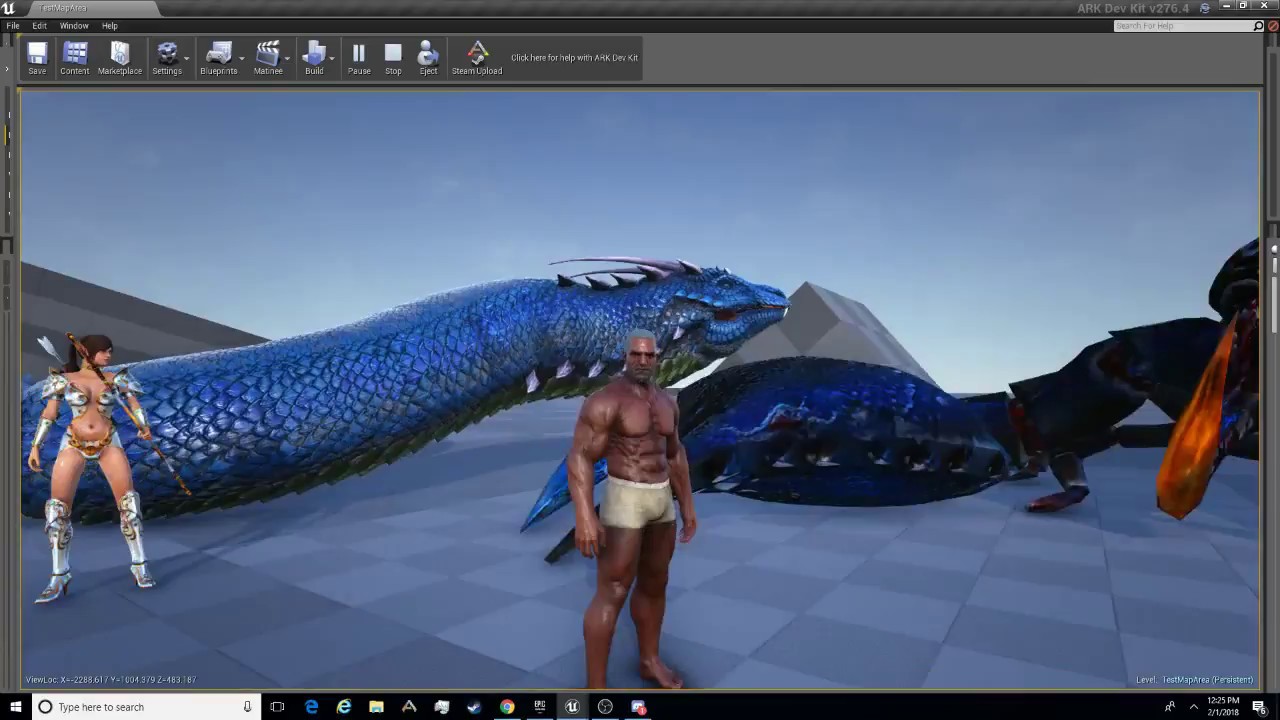Click the ViewLoc coordinates readout
The image size is (1280, 720).
pos(111,680)
